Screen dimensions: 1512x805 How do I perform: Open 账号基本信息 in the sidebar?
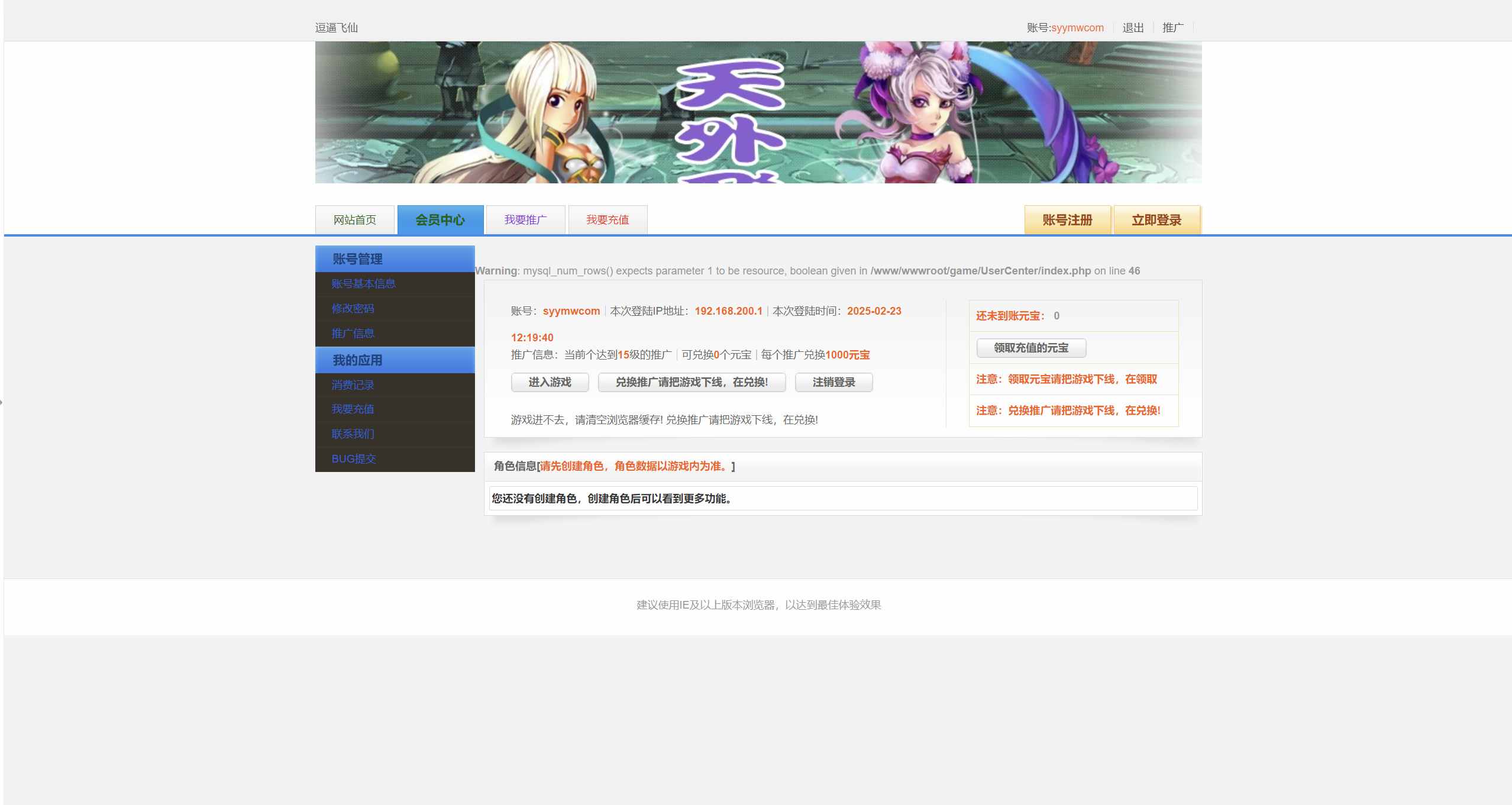(x=363, y=284)
